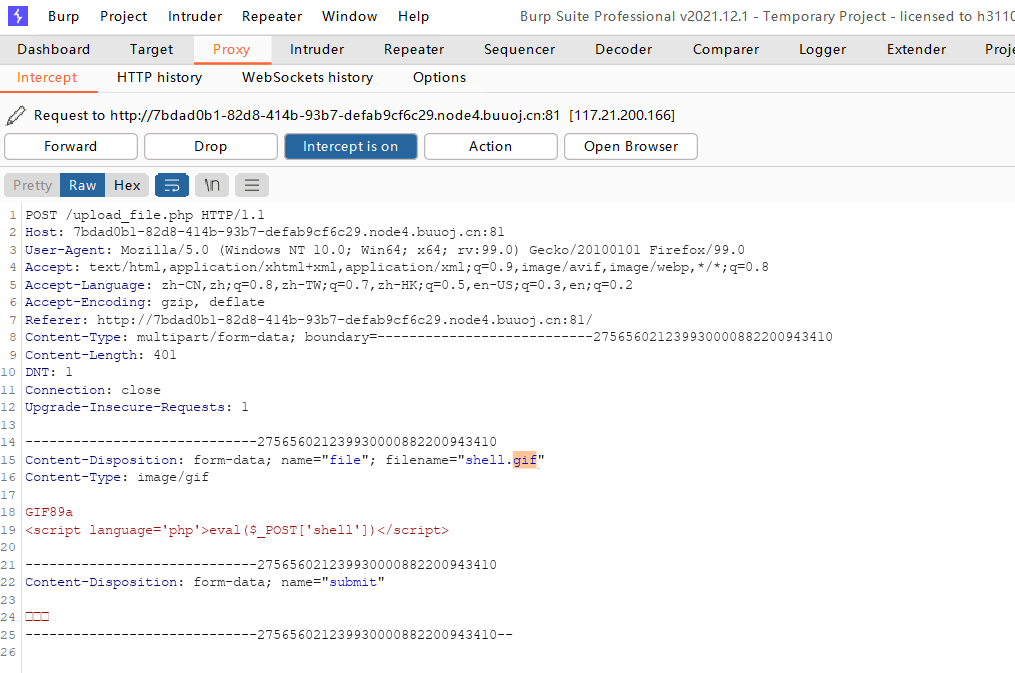
Task: Click the User-Agent header line
Action: coord(385,250)
